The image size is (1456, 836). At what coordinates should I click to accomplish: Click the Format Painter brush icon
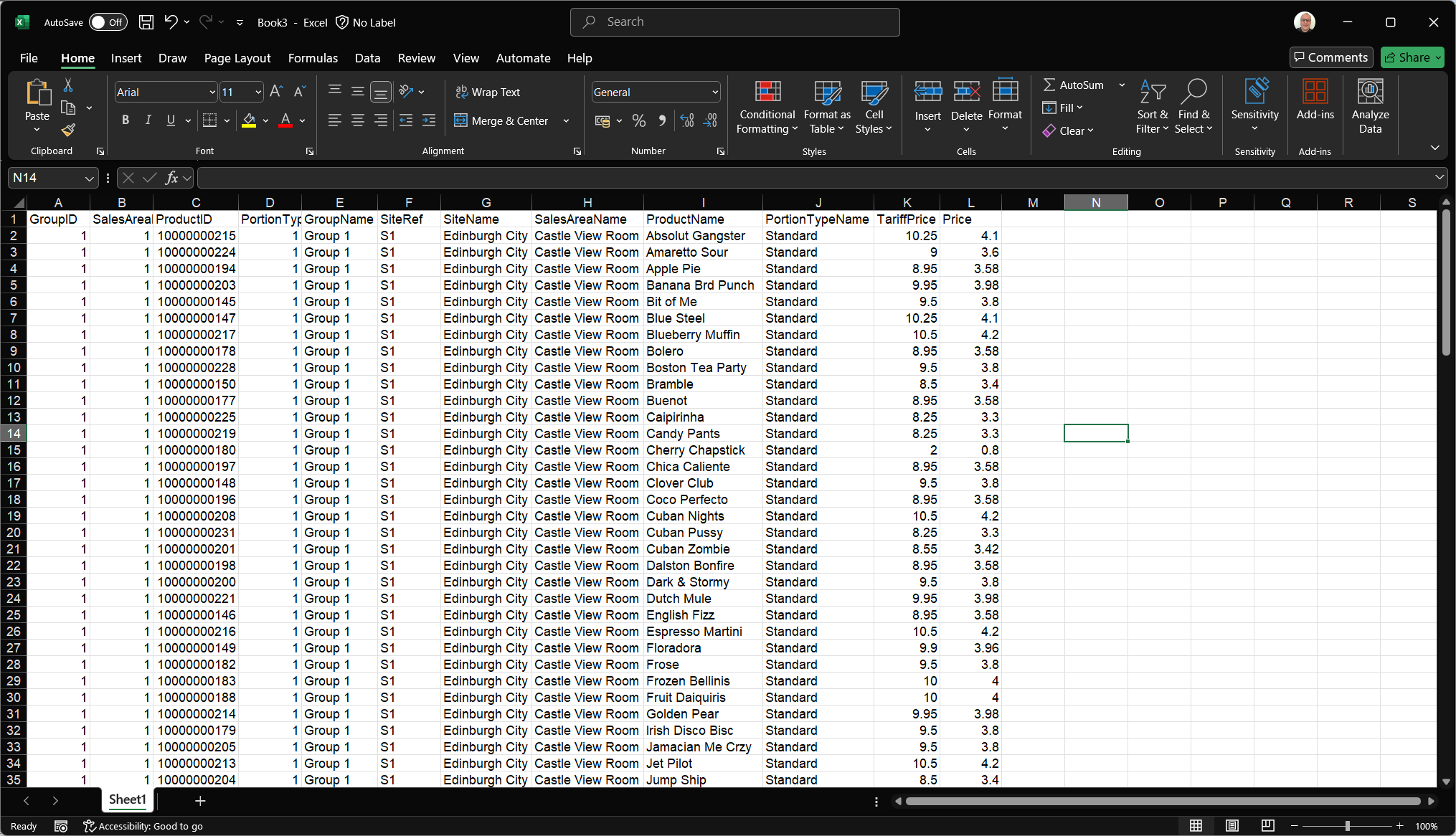click(68, 130)
